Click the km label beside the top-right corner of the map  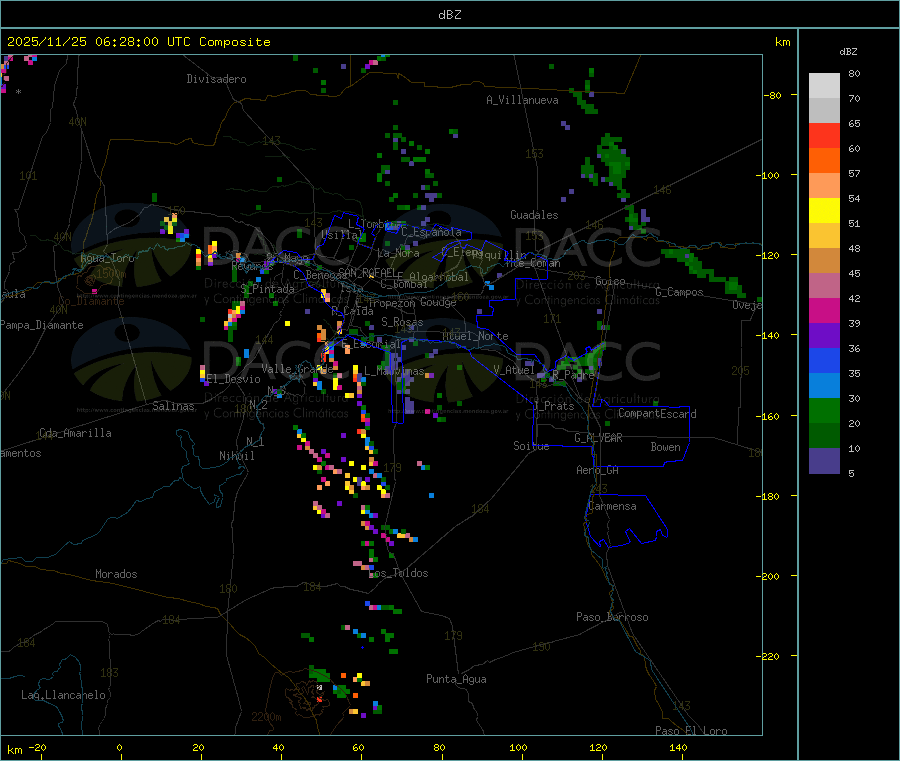[x=782, y=42]
